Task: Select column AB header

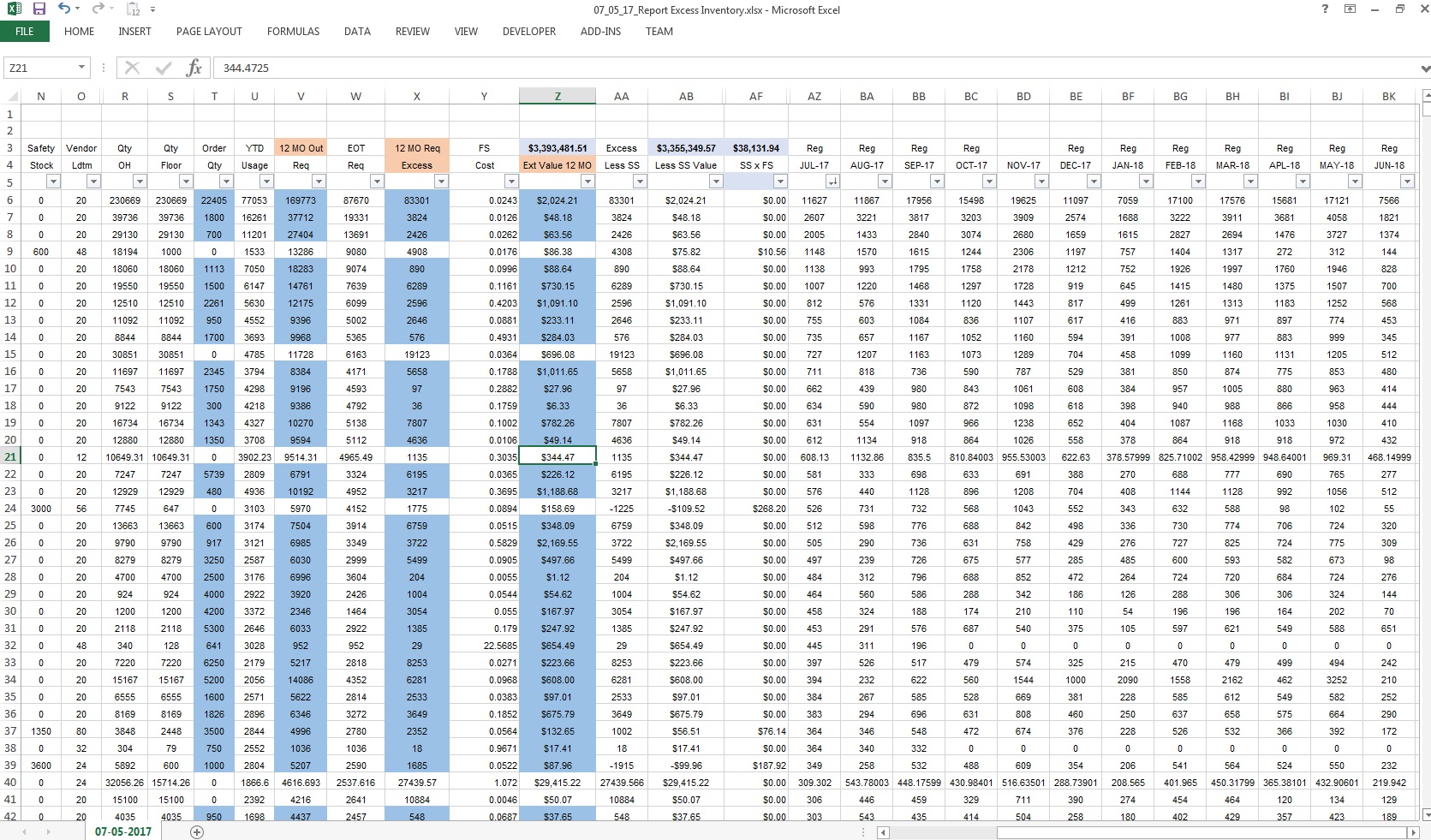Action: pyautogui.click(x=686, y=97)
